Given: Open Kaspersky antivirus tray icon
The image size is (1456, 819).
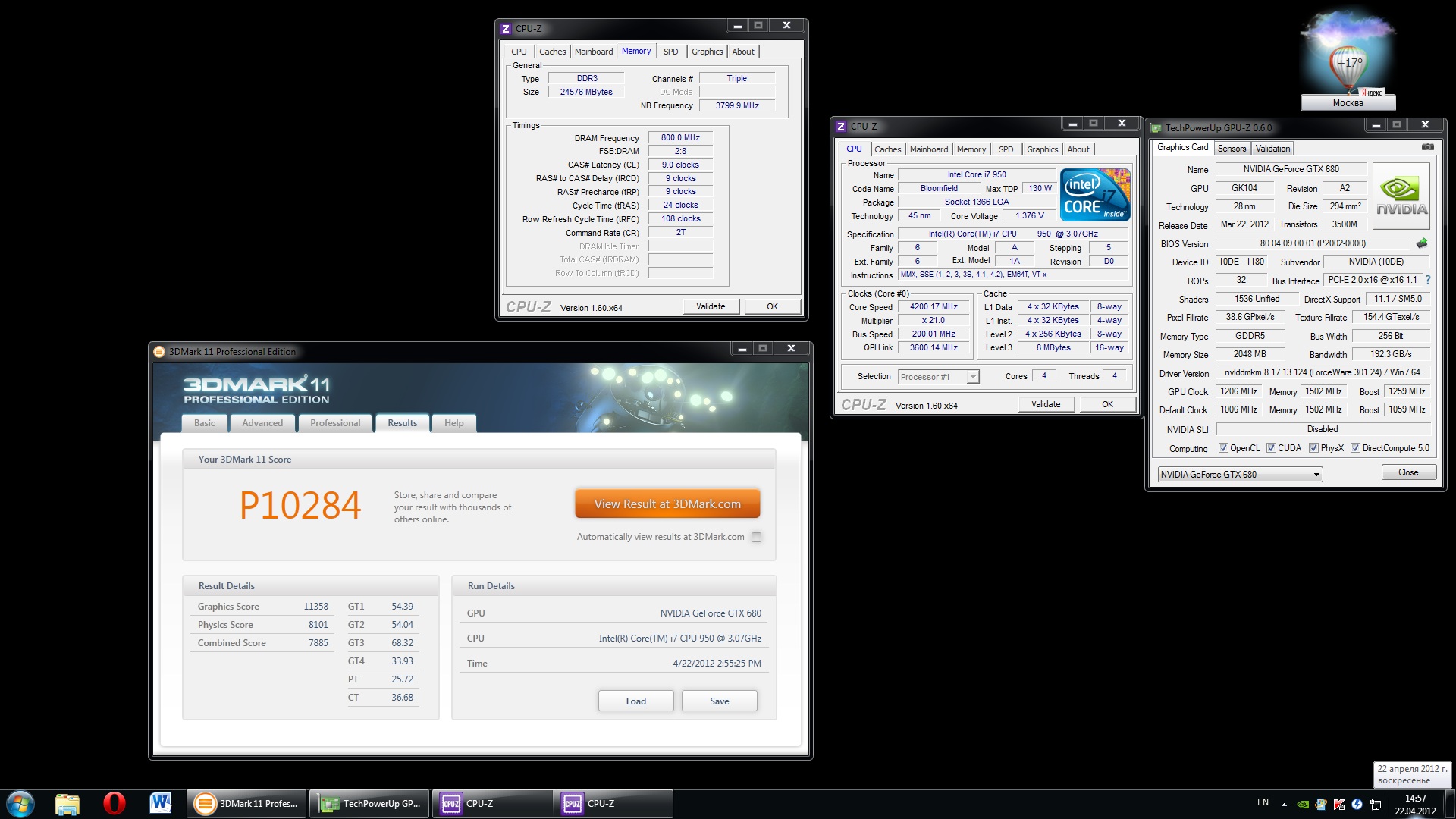Looking at the screenshot, I should [1339, 804].
